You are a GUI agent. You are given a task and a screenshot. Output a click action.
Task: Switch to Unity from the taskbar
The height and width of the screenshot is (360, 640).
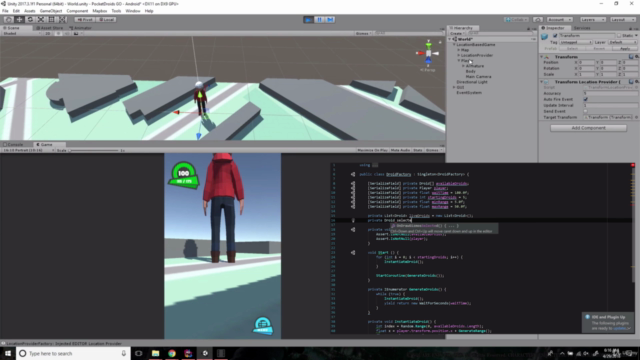coord(205,353)
